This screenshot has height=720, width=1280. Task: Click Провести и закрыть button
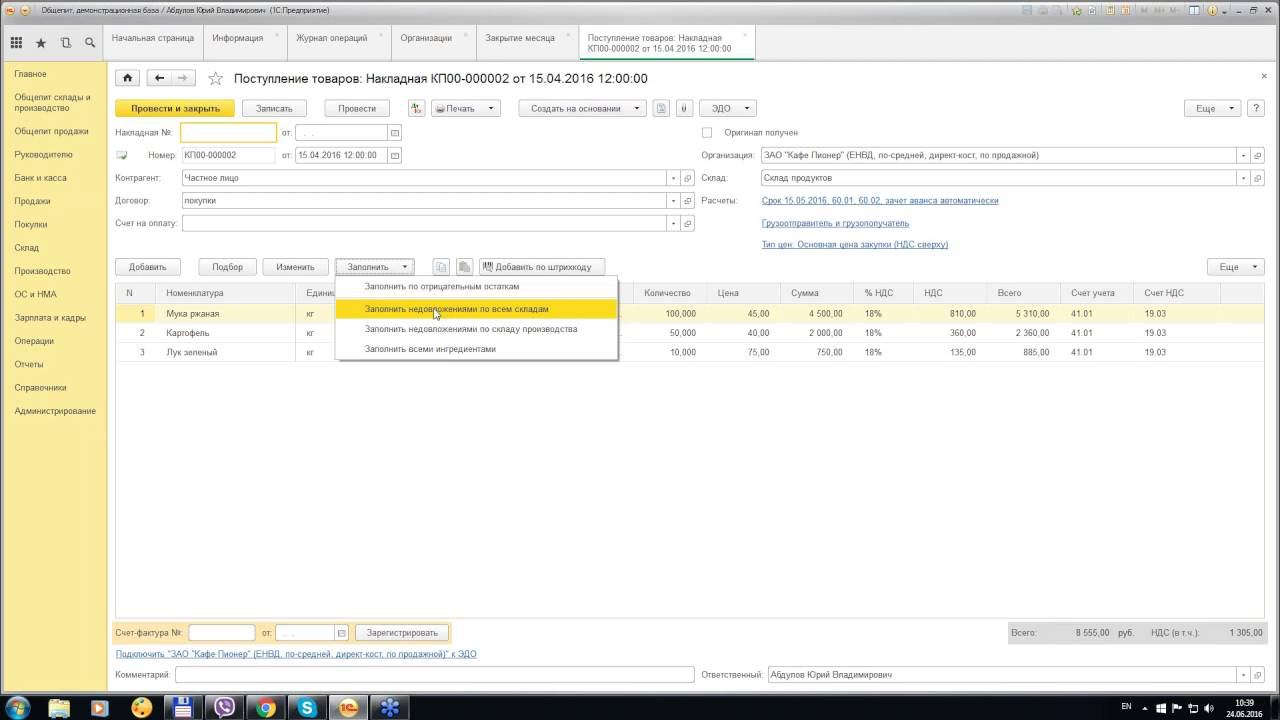[x=175, y=108]
